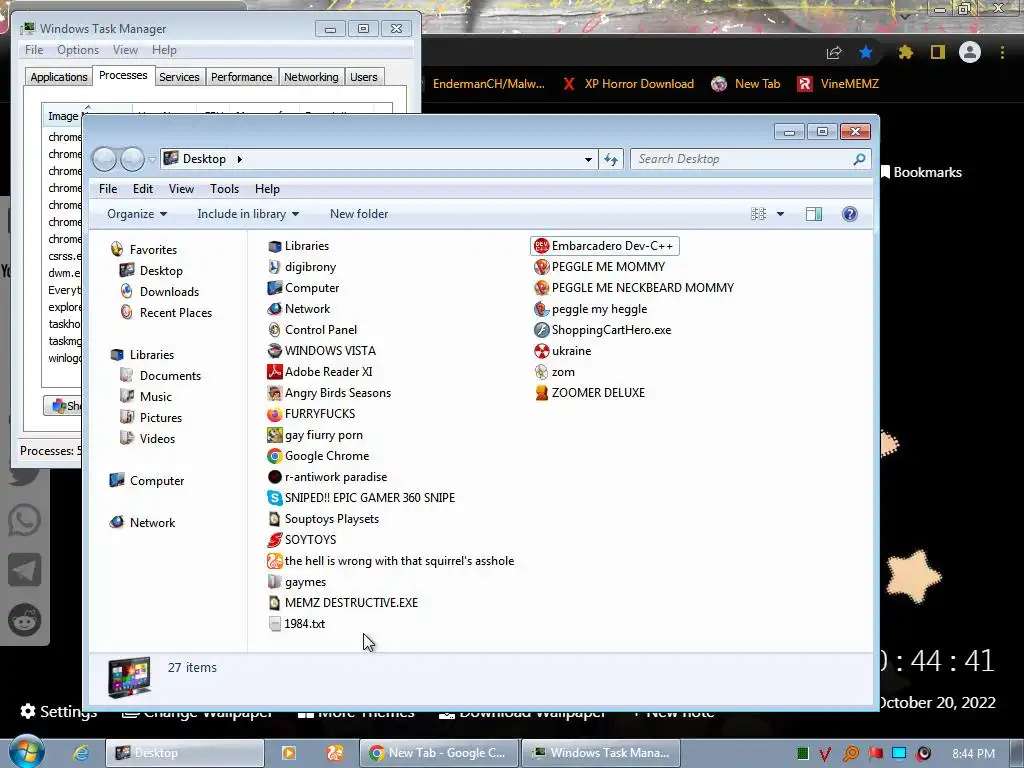
Task: Switch to Performance tab in Task Manager
Action: (242, 77)
